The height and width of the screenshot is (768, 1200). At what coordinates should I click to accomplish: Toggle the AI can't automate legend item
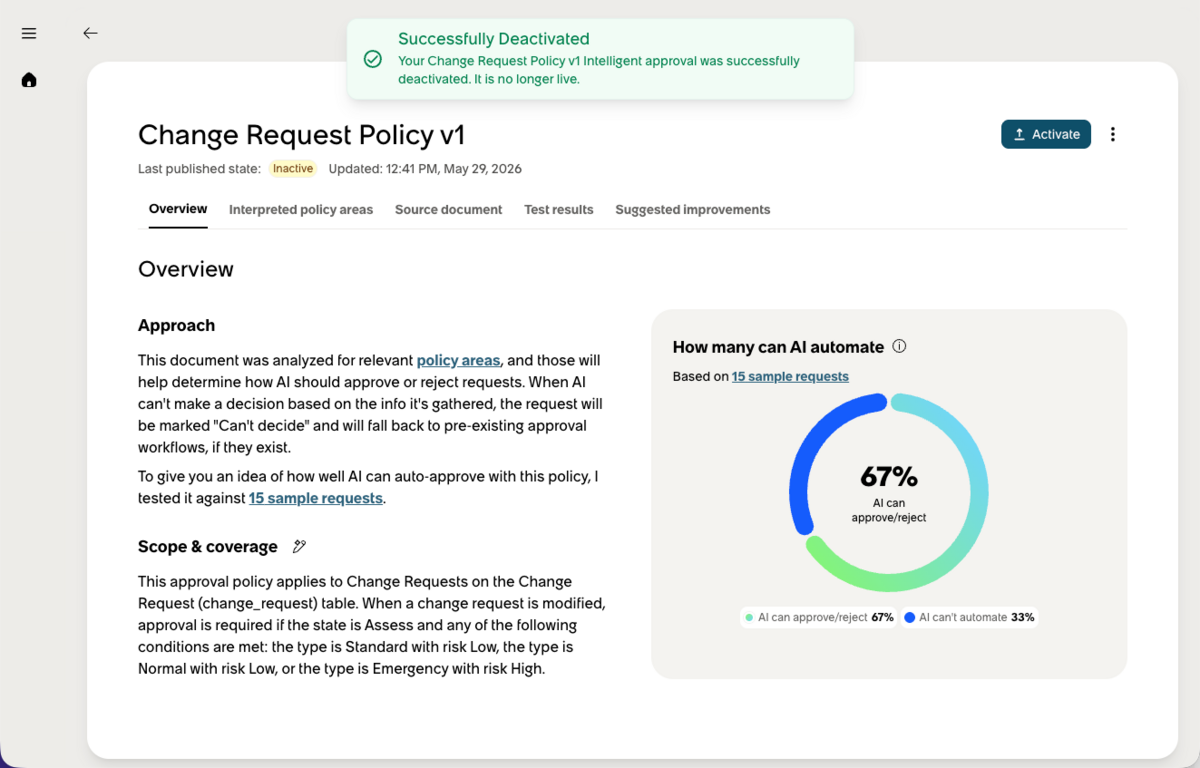[x=969, y=618]
